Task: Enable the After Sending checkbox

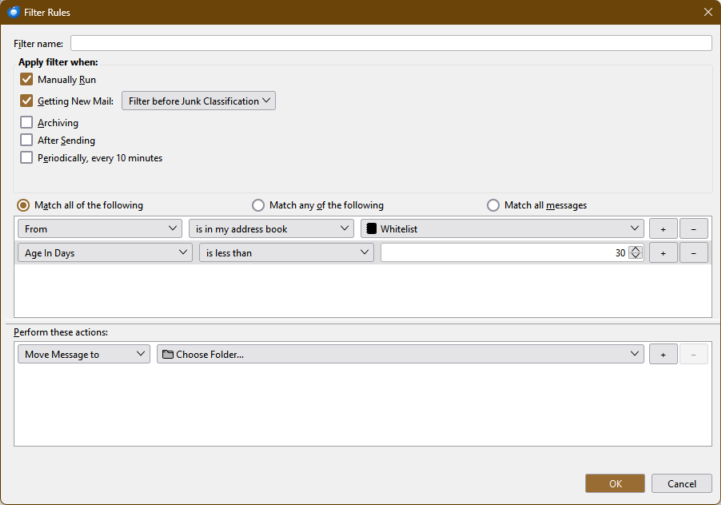Action: [x=27, y=140]
